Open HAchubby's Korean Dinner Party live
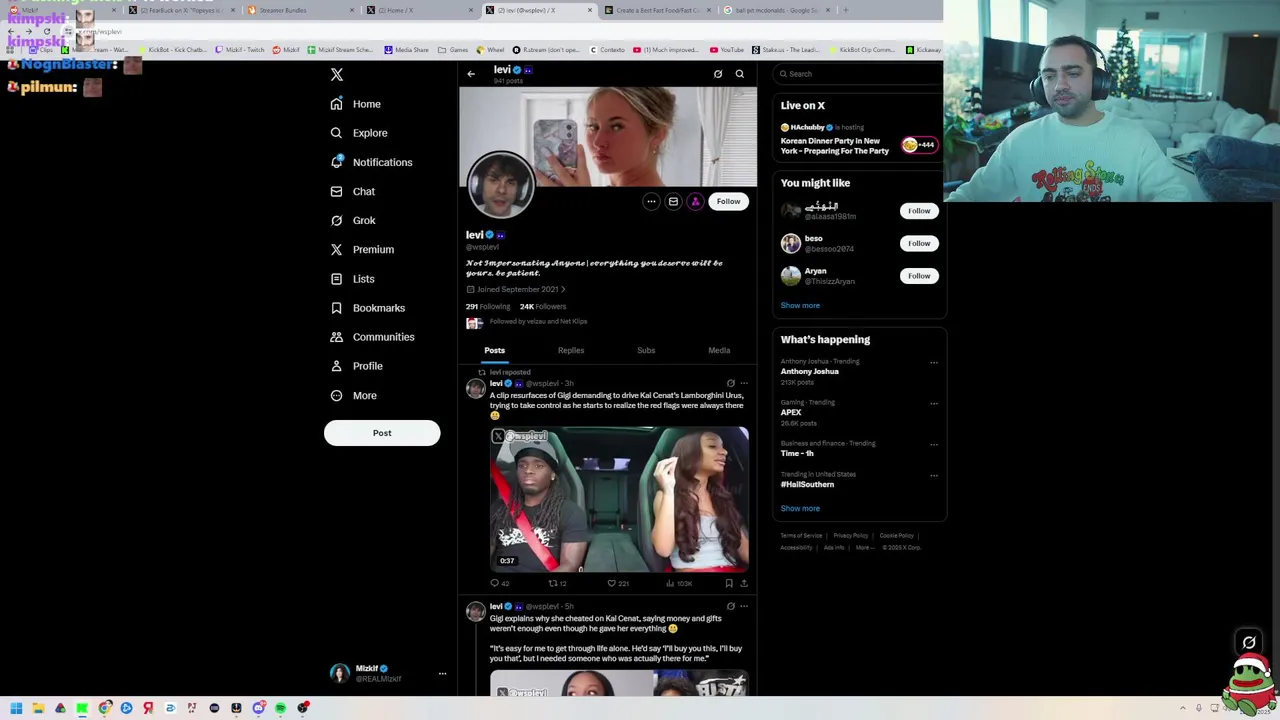The height and width of the screenshot is (720, 1280). (835, 146)
